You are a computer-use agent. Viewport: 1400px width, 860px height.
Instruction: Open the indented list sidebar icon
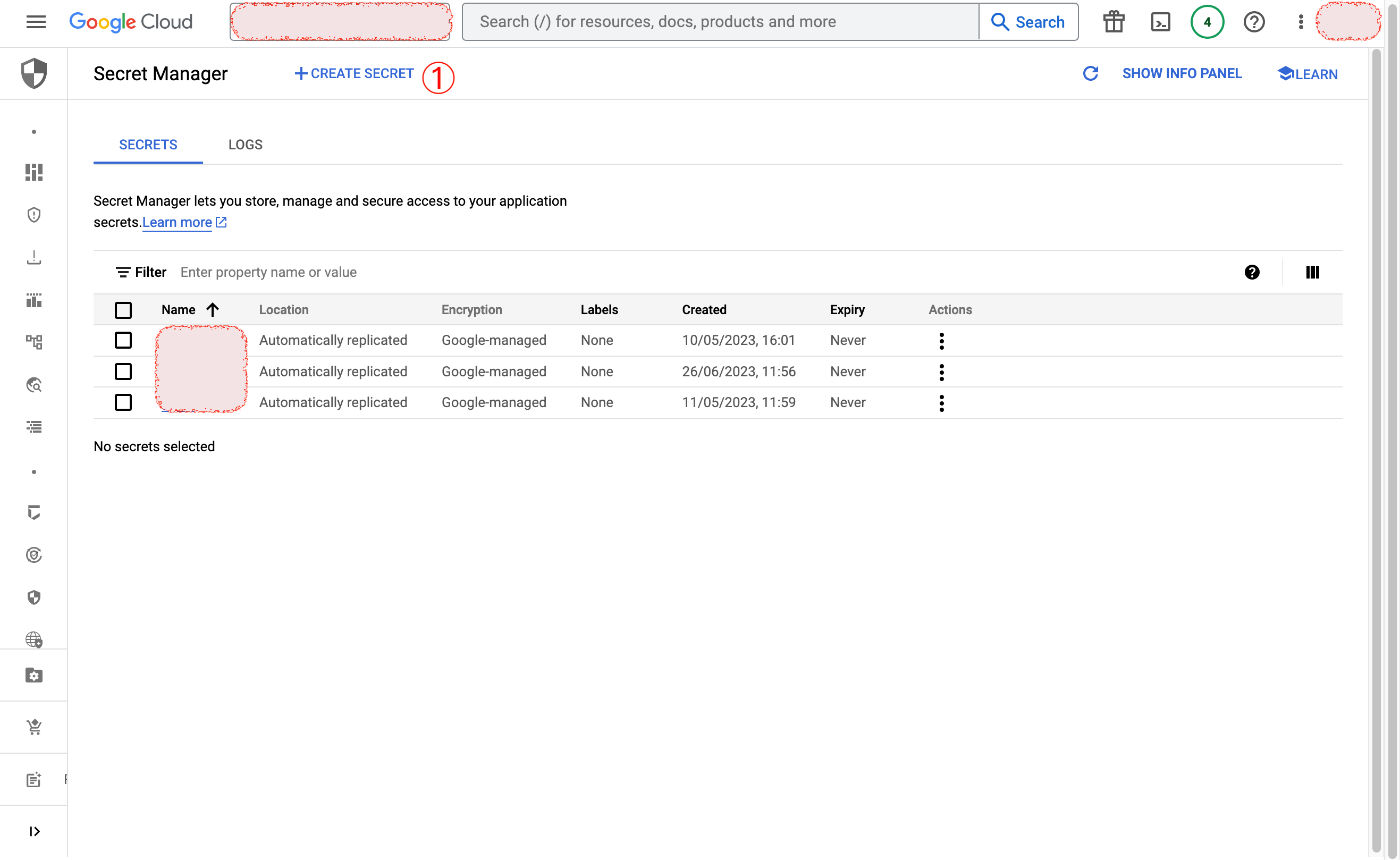tap(34, 427)
